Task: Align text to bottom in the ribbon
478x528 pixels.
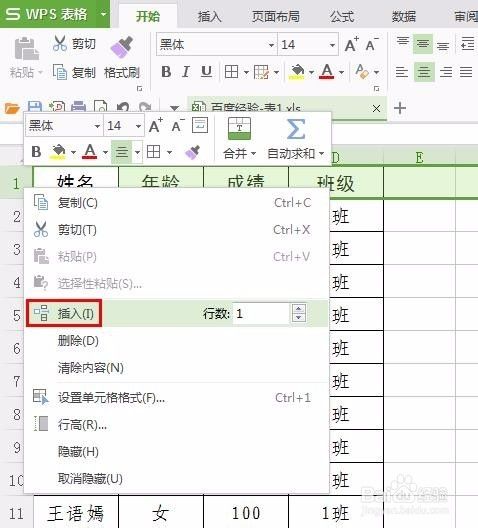Action: tap(443, 45)
